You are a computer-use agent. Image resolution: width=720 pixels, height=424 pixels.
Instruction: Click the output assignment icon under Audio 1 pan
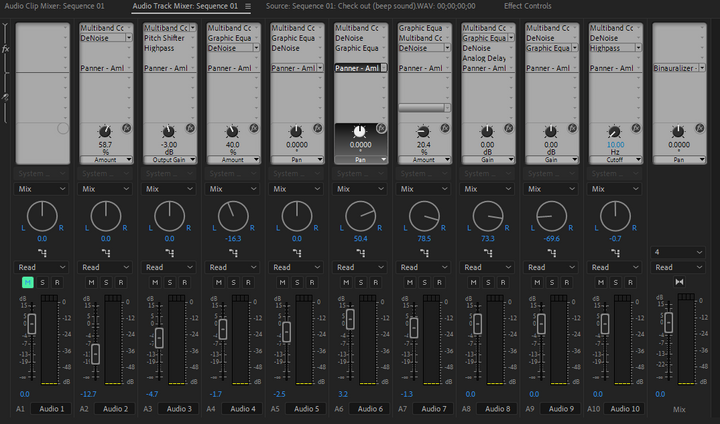pyautogui.click(x=42, y=253)
